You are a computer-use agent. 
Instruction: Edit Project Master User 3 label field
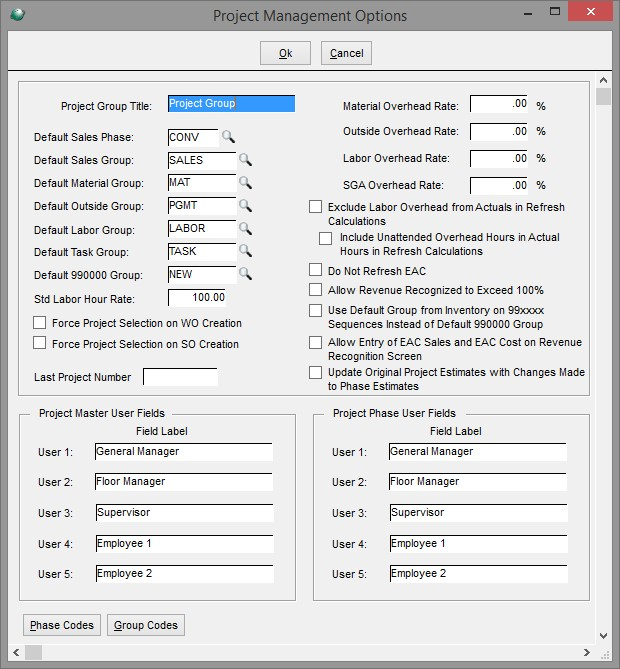click(x=184, y=513)
